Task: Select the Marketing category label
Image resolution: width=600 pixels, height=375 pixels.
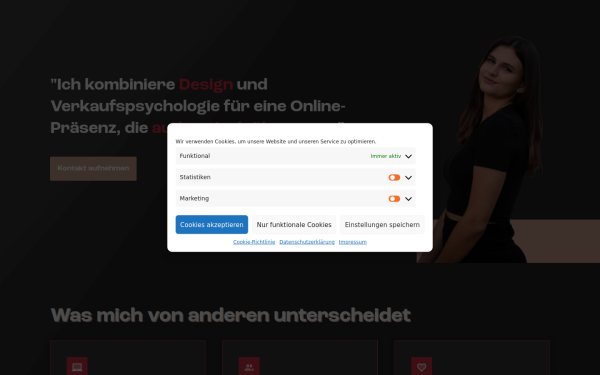Action: coord(194,199)
